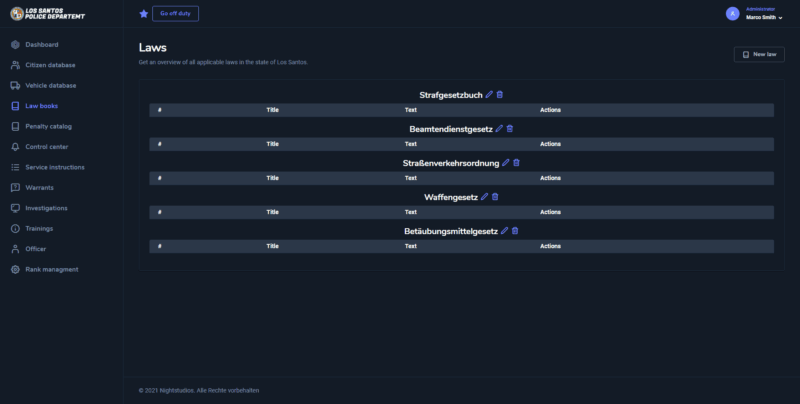
Task: Click the Los Santos Police Department logo
Action: tap(47, 14)
